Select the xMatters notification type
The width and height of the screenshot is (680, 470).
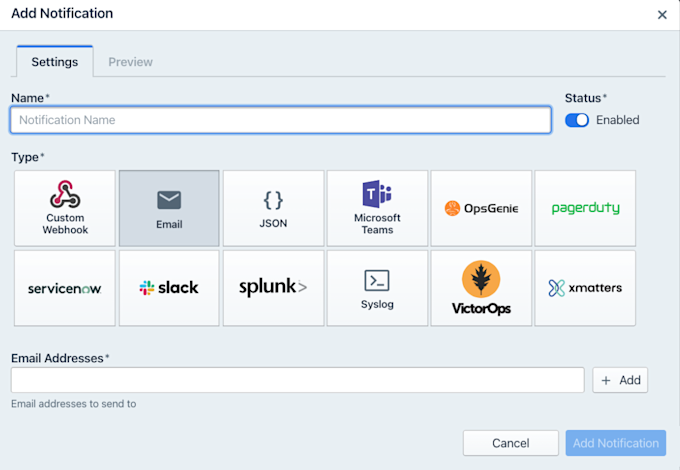585,288
